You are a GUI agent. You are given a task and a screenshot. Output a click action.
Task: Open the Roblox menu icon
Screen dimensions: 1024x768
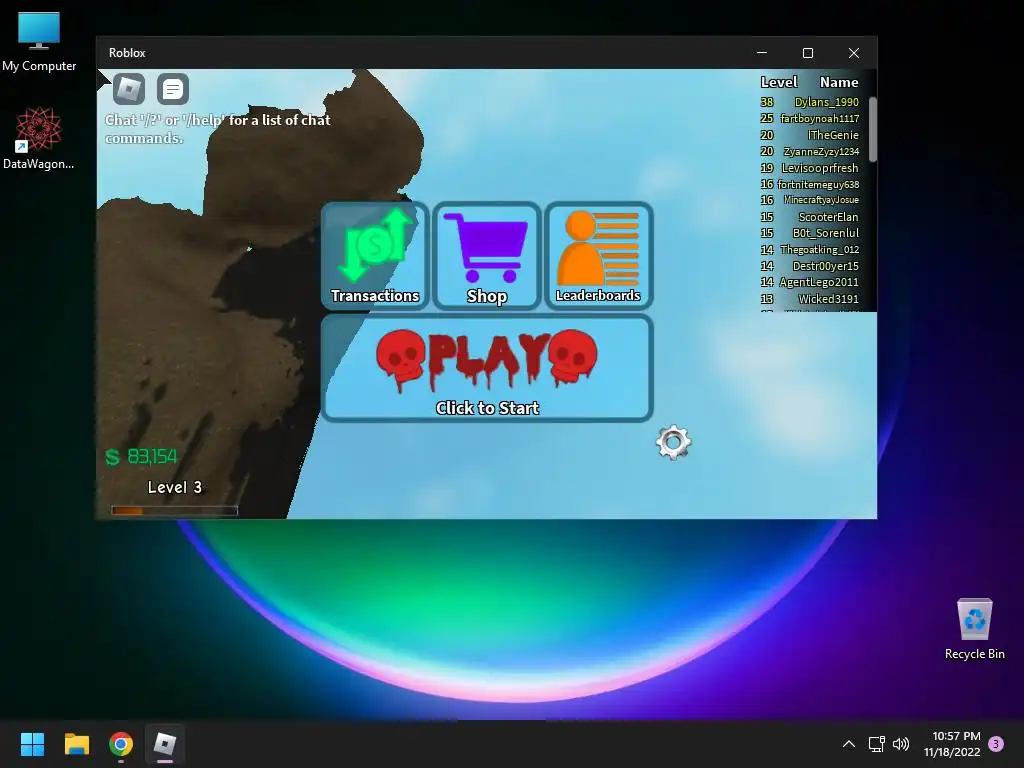tap(129, 89)
